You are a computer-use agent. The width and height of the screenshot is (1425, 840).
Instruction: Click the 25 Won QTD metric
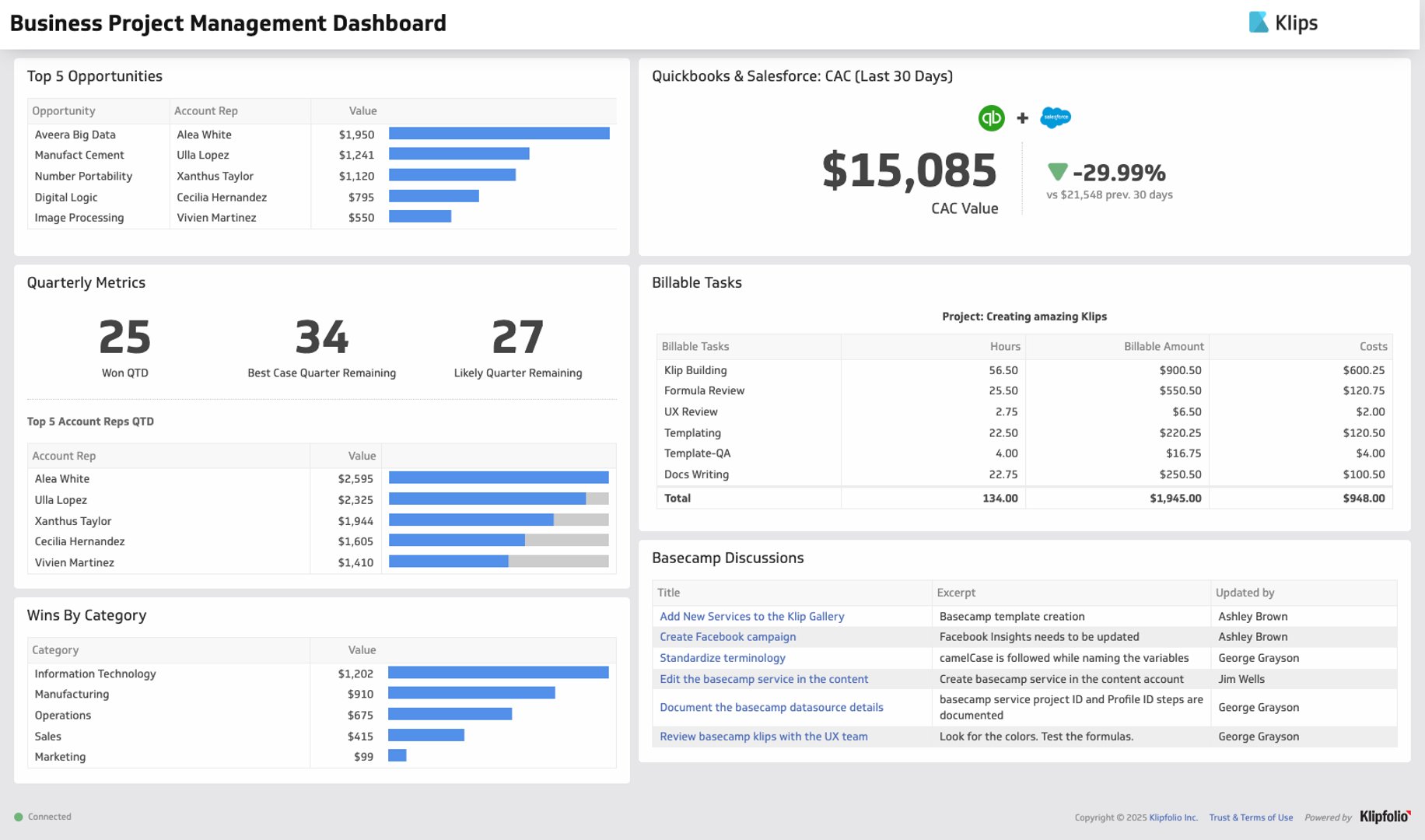[x=125, y=338]
